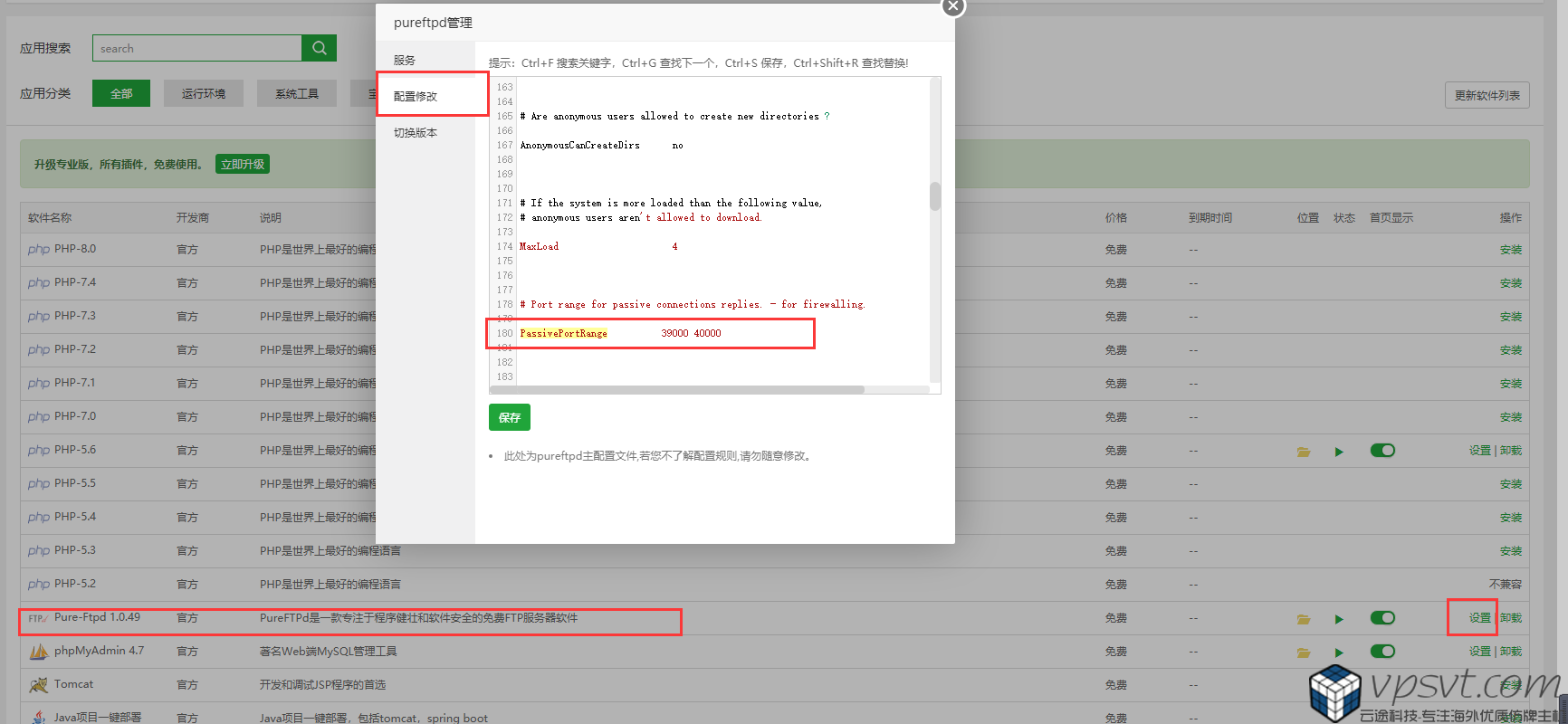Toggle homepage display for PHP-5.6
Image resolution: width=1568 pixels, height=724 pixels.
click(x=1382, y=451)
